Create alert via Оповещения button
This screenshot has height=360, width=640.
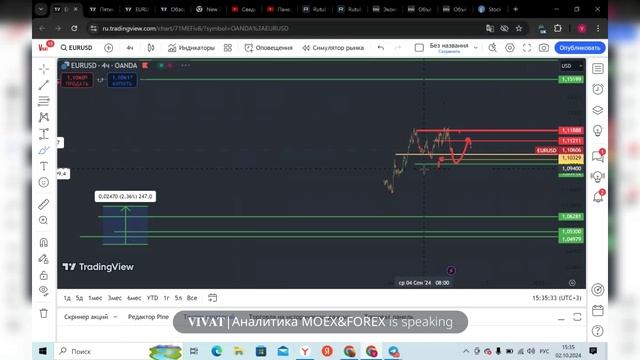pos(268,48)
